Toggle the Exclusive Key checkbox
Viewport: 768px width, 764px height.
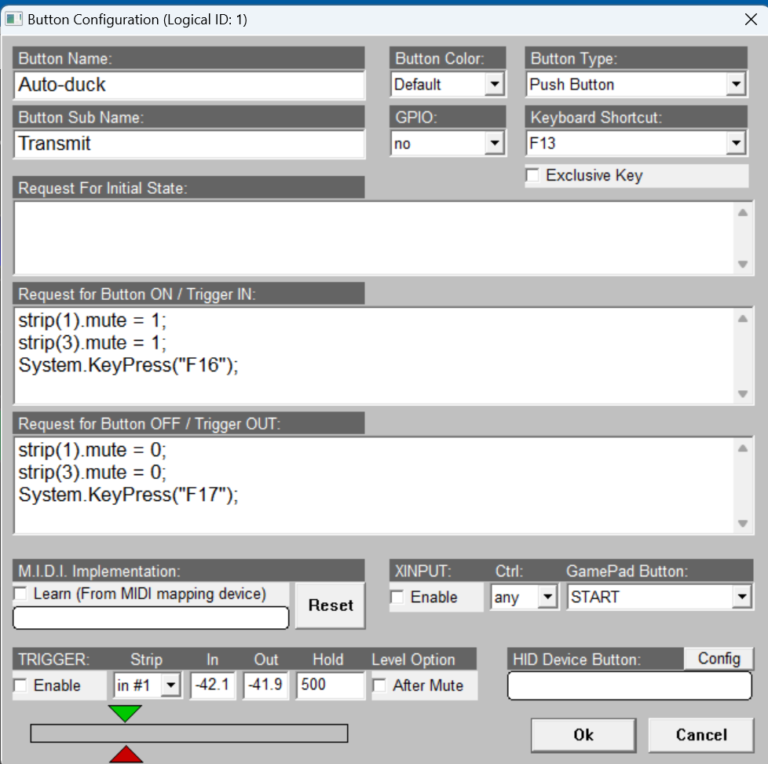pos(532,175)
